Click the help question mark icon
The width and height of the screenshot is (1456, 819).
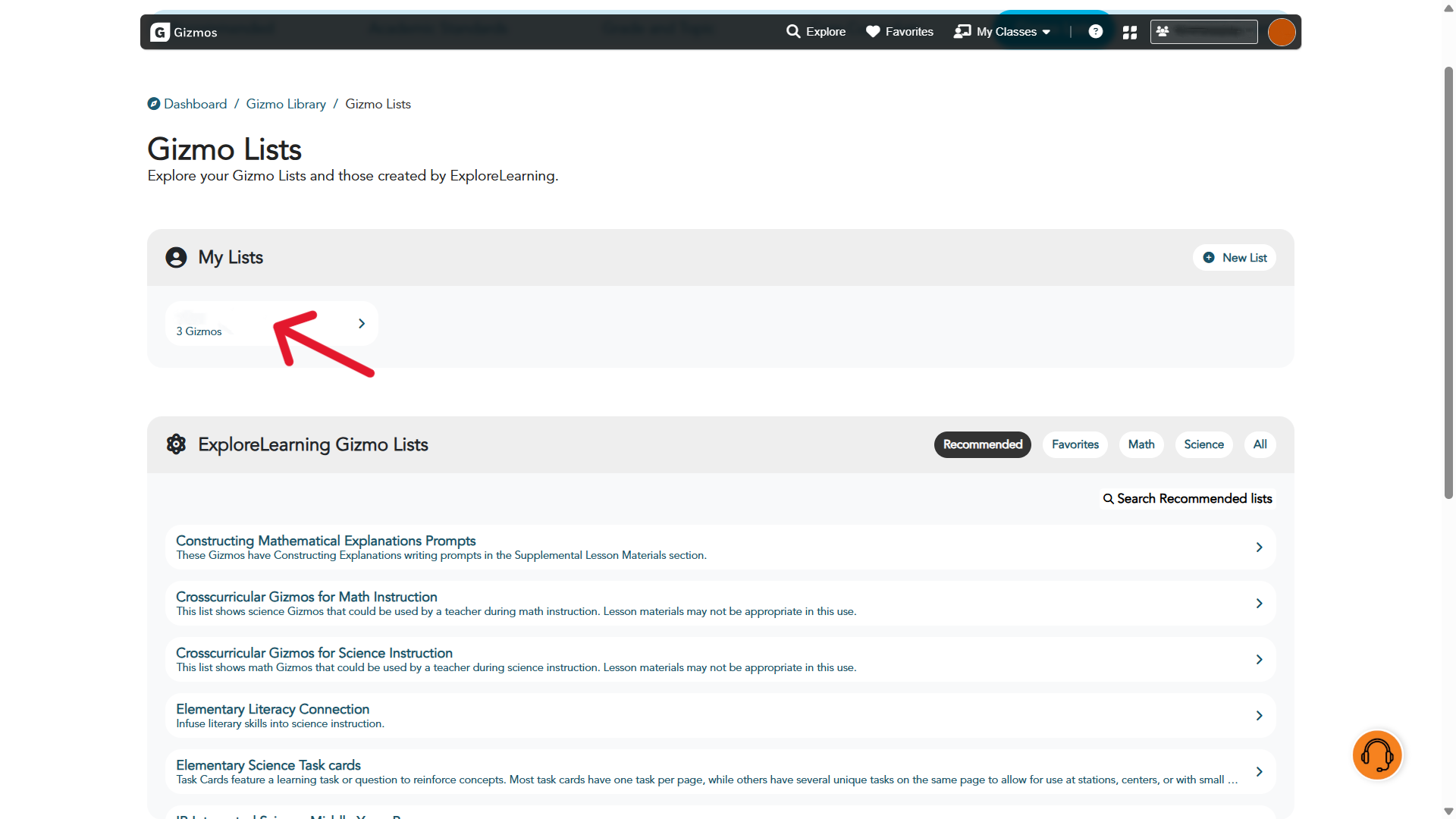tap(1095, 31)
